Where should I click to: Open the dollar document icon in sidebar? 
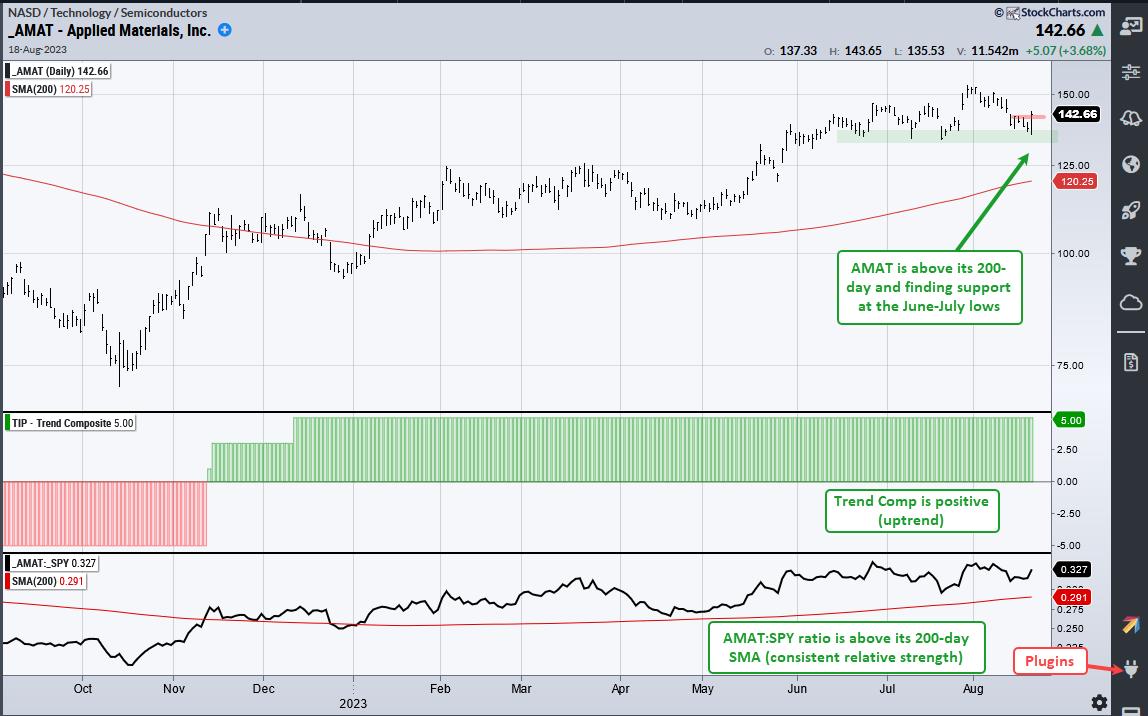pos(1131,360)
